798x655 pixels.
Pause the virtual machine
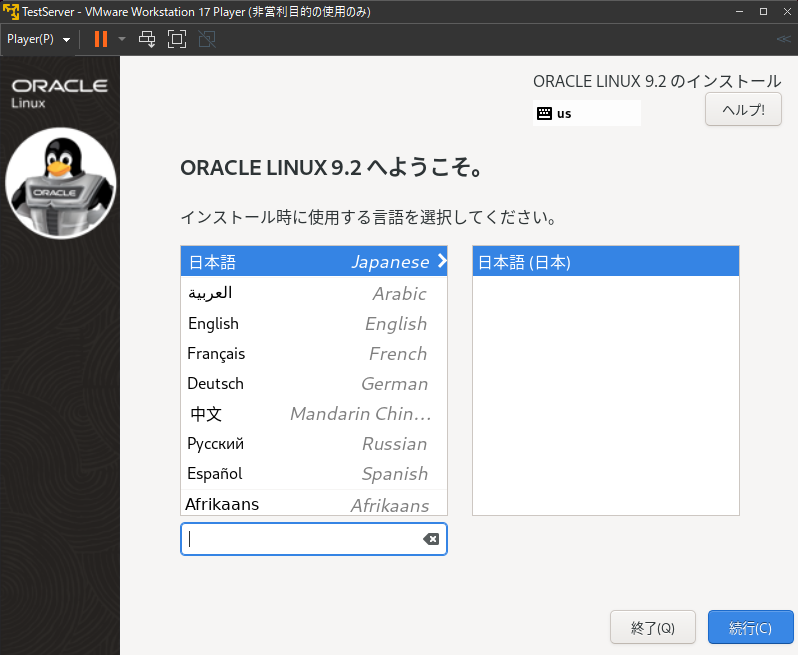pos(101,39)
